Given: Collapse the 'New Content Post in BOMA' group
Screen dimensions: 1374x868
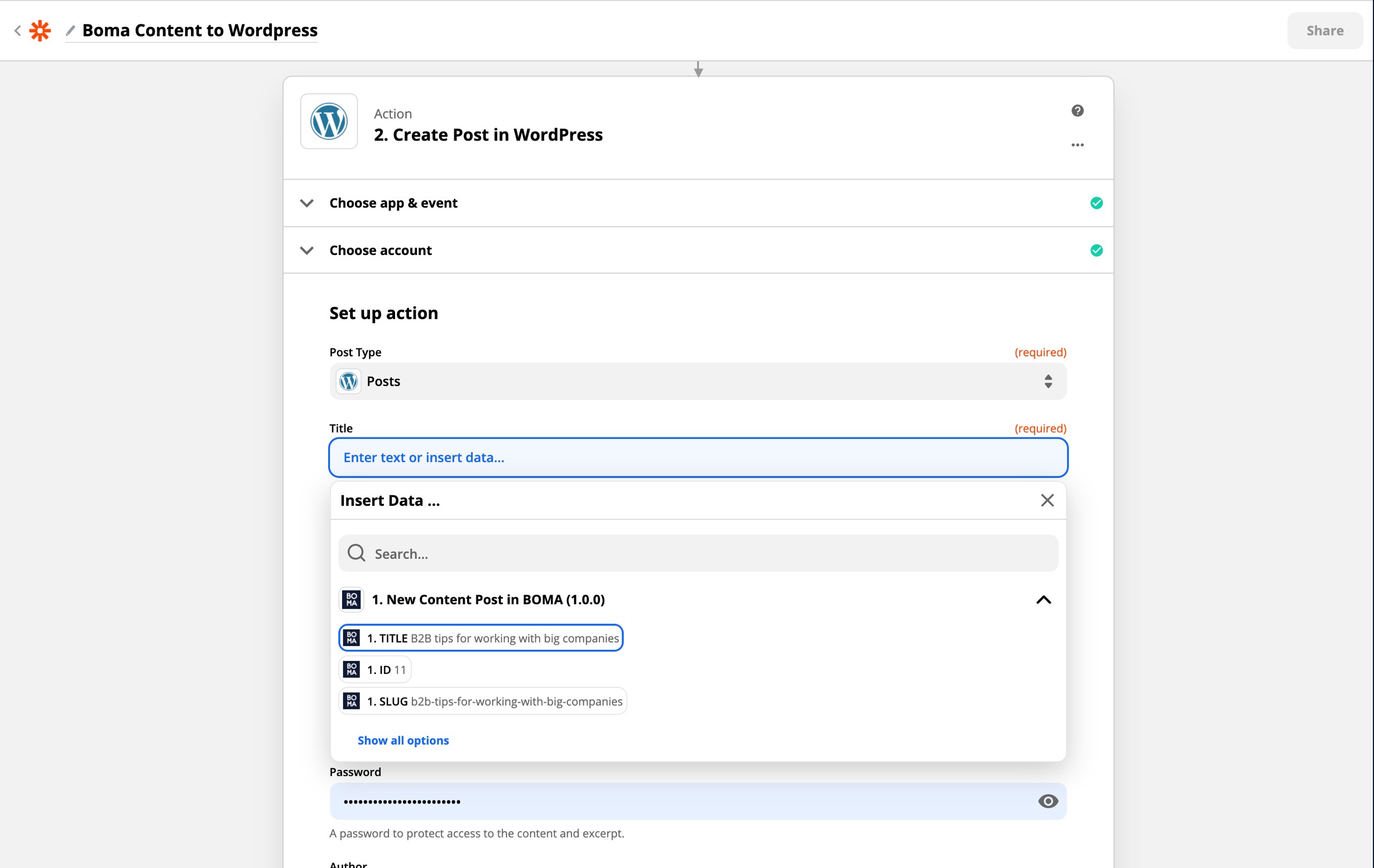Looking at the screenshot, I should [1043, 600].
